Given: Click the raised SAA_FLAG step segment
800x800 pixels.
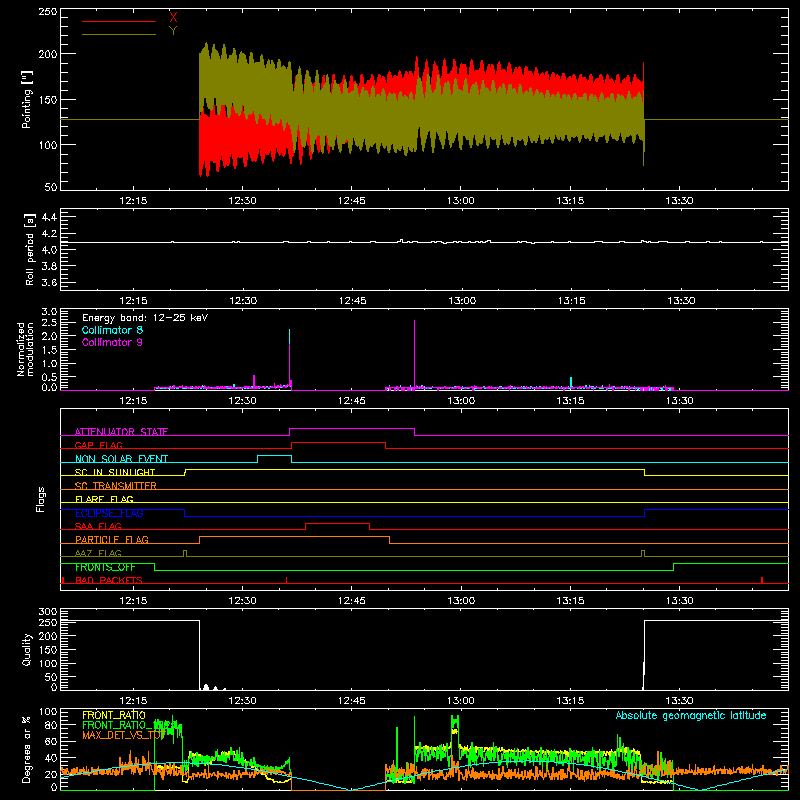Looking at the screenshot, I should 337,523.
